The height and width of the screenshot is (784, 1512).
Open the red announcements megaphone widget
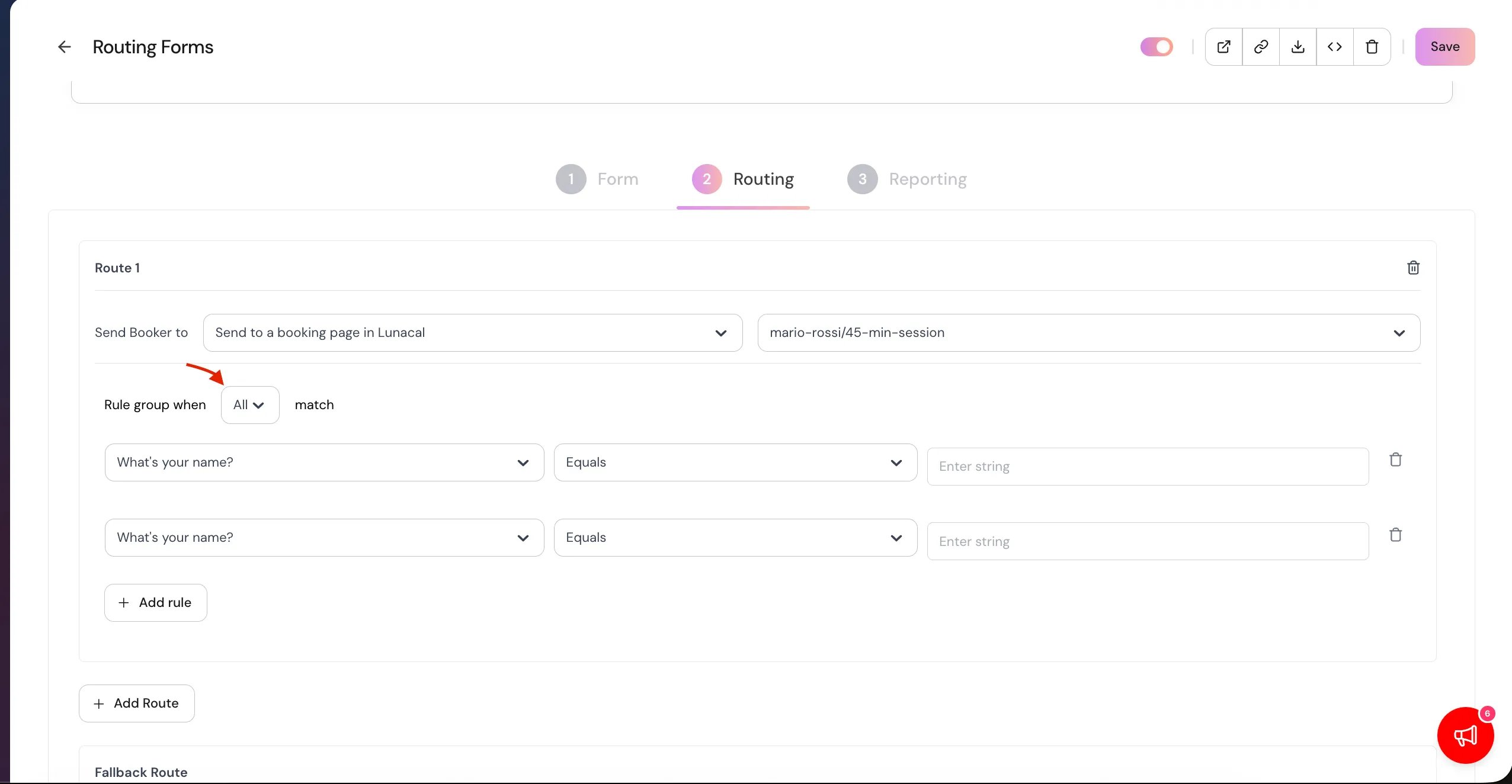[1465, 735]
